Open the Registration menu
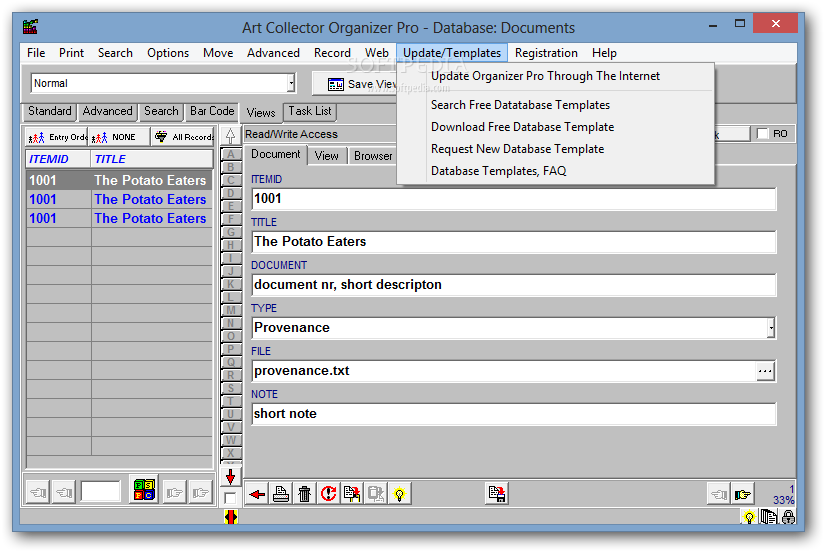The image size is (825, 552). click(x=546, y=53)
